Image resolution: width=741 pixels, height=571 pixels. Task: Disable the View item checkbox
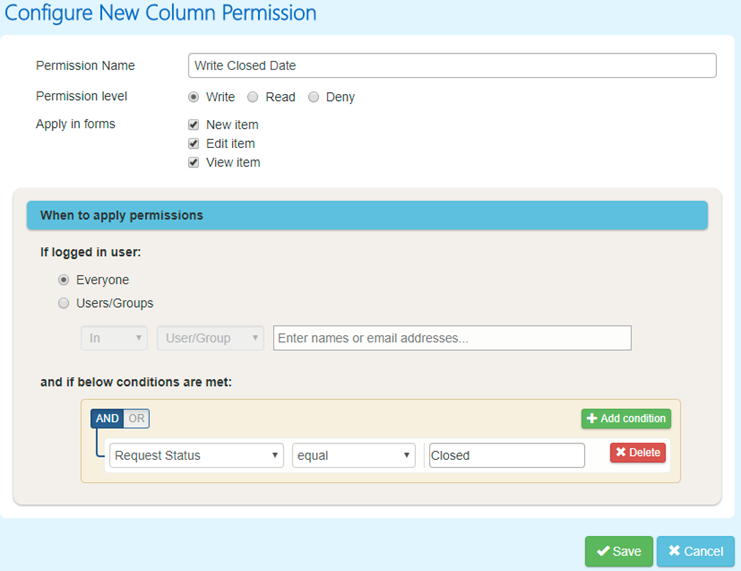(193, 163)
